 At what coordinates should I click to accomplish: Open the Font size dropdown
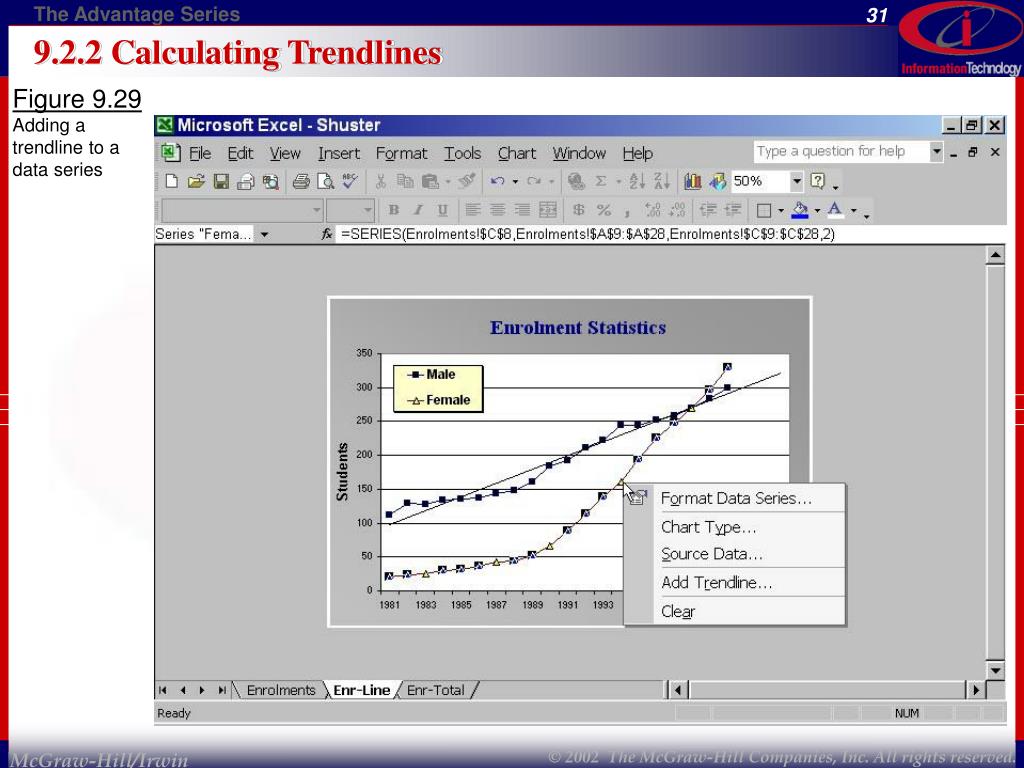point(368,210)
